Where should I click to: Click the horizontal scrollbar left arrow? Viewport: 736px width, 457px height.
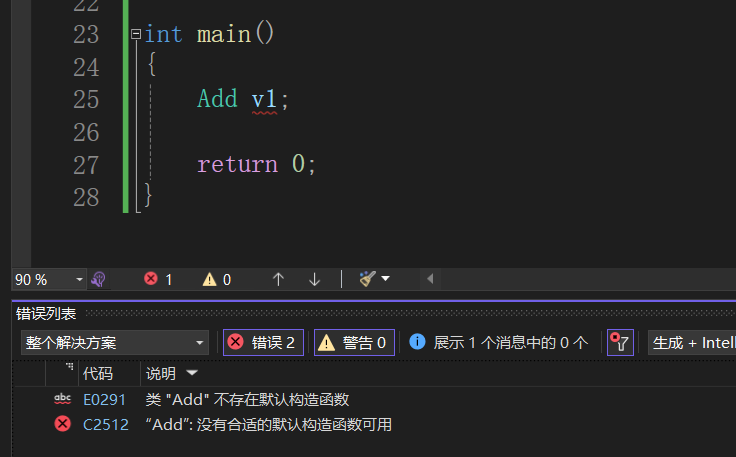point(430,279)
